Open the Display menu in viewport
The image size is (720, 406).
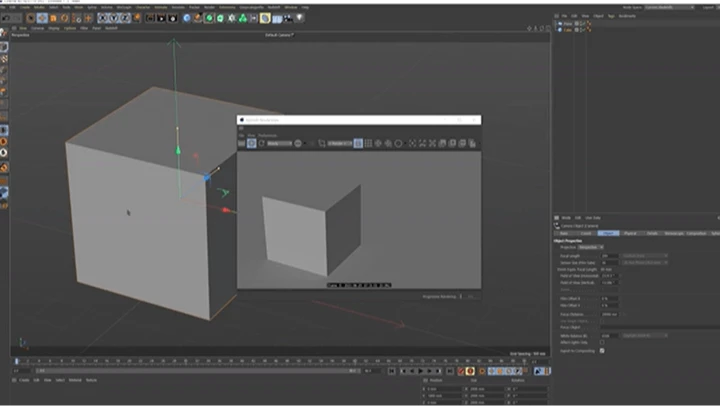(x=54, y=28)
